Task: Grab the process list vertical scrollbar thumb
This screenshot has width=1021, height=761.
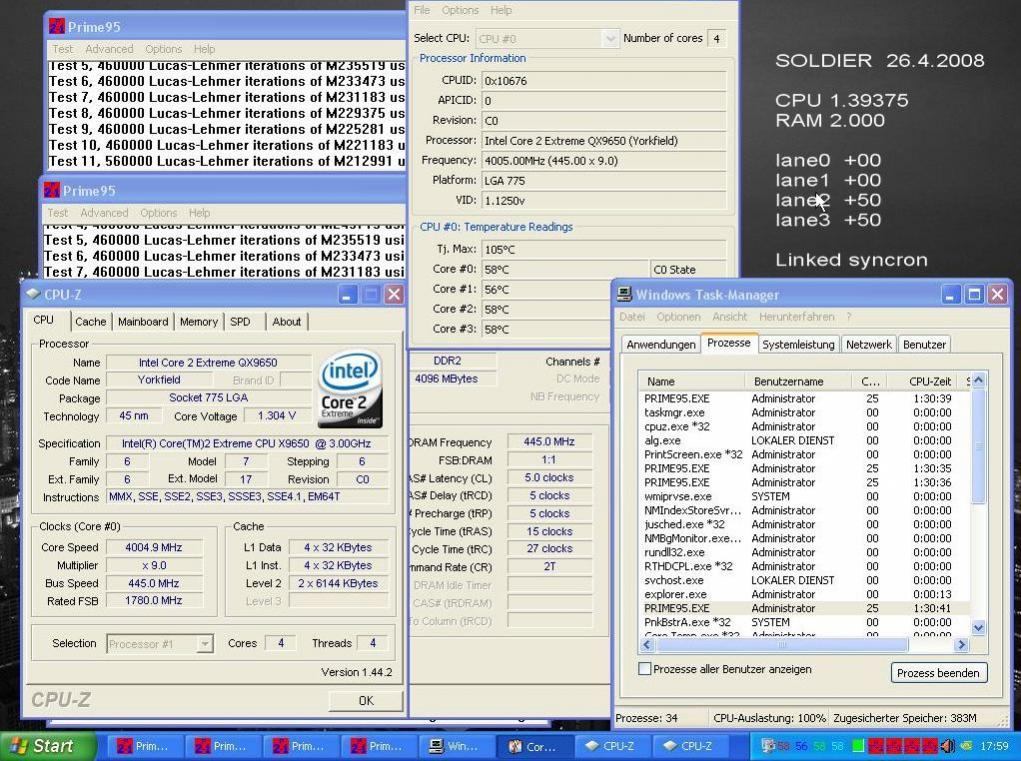Action: (978, 446)
